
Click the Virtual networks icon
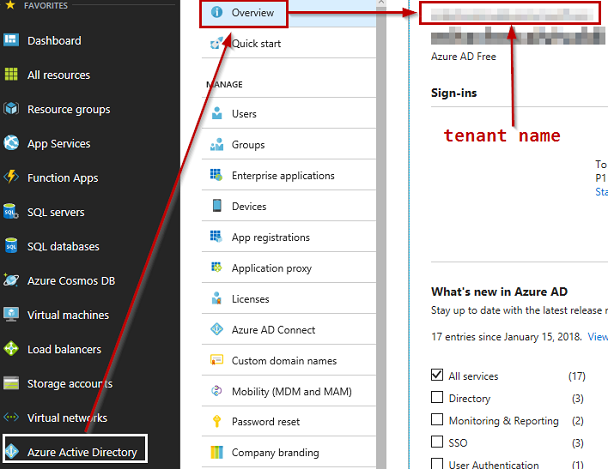click(x=11, y=417)
